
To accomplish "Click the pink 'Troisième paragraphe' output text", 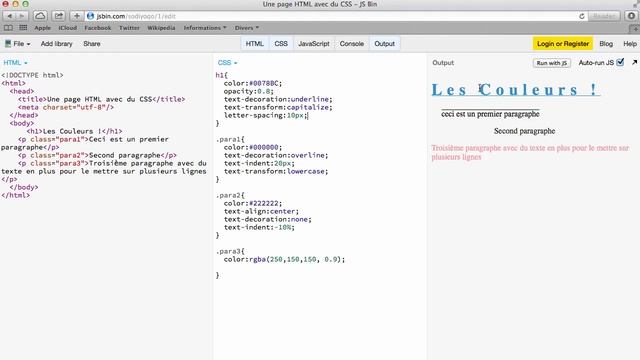I will 530,152.
